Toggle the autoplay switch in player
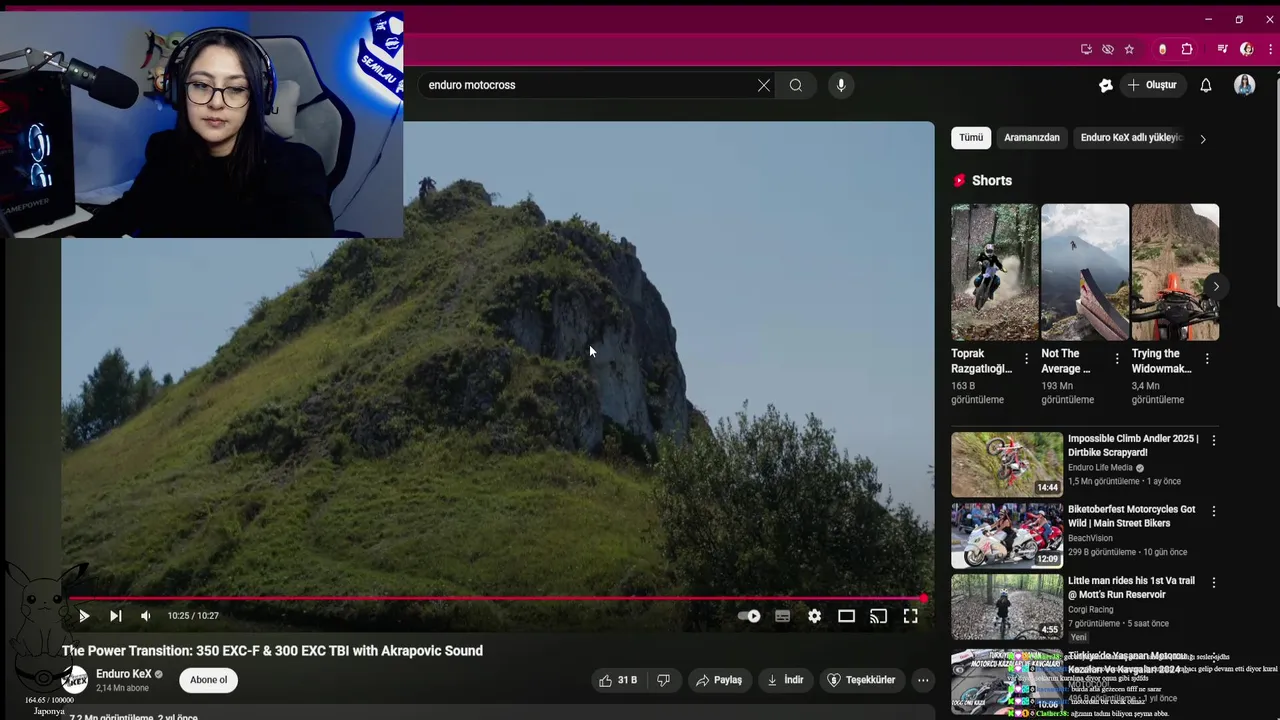This screenshot has width=1280, height=720. (x=749, y=616)
